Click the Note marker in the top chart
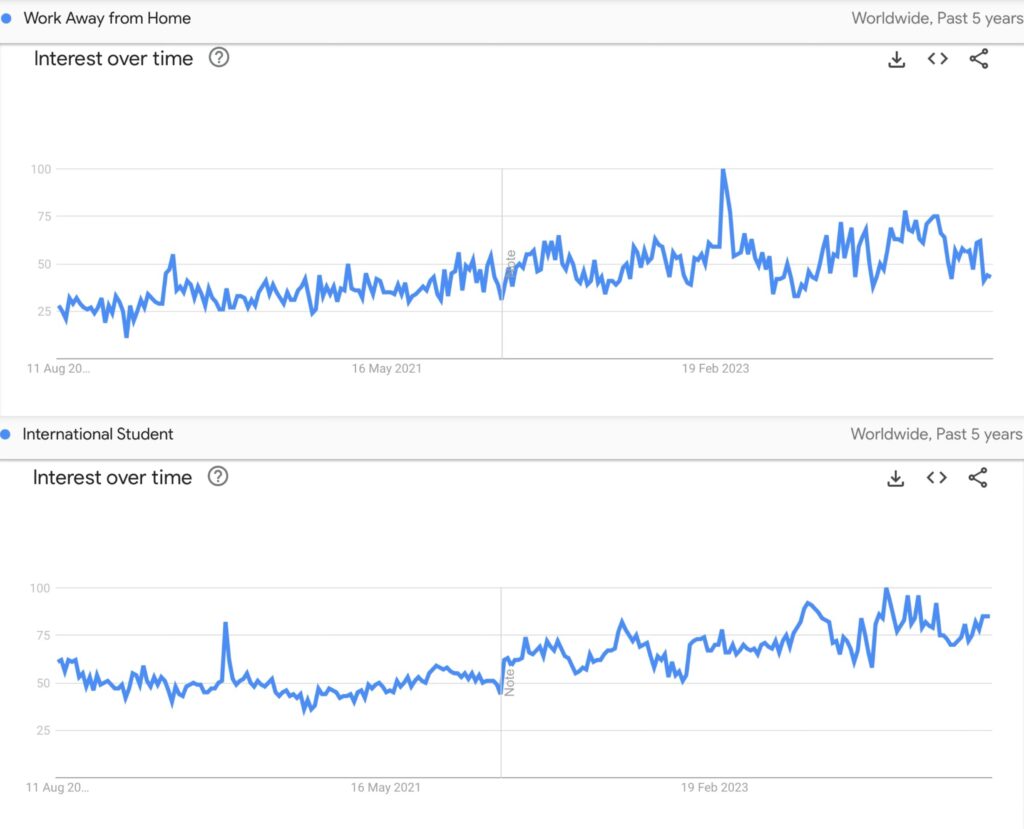Screen dimensions: 1024x829 (x=510, y=264)
